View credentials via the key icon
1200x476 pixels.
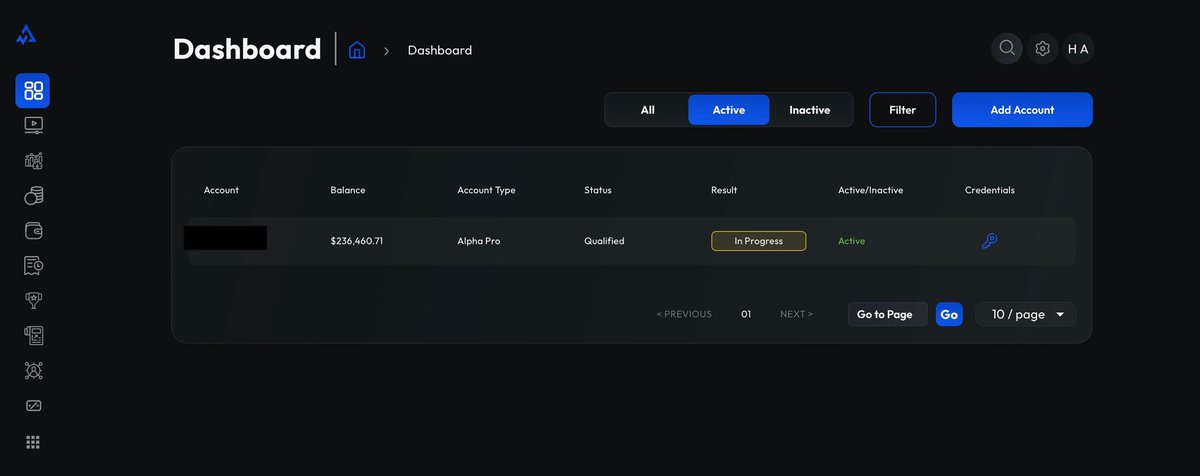(989, 241)
